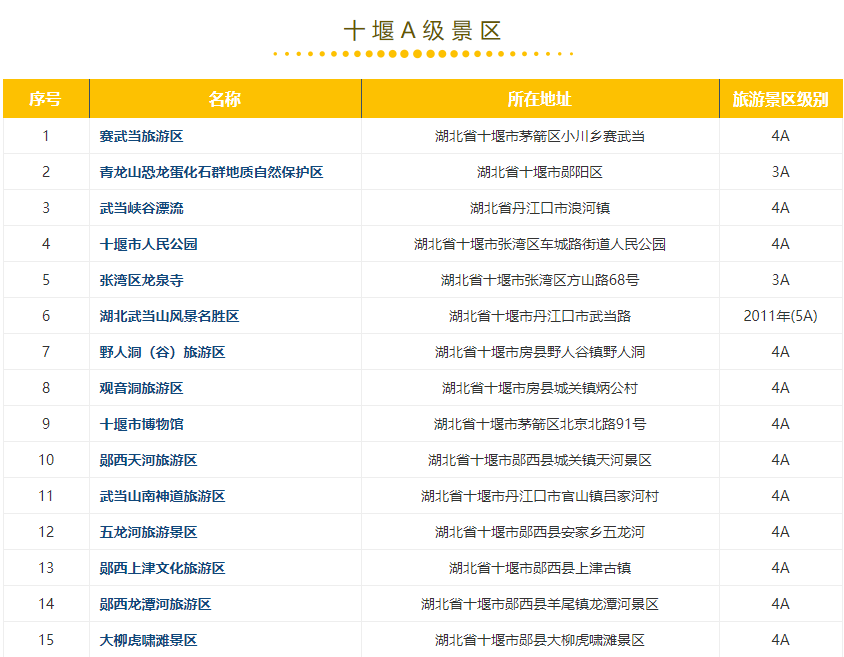The image size is (844, 657).
Task: Click 郧西上津文化旅游区 link
Action: (162, 569)
